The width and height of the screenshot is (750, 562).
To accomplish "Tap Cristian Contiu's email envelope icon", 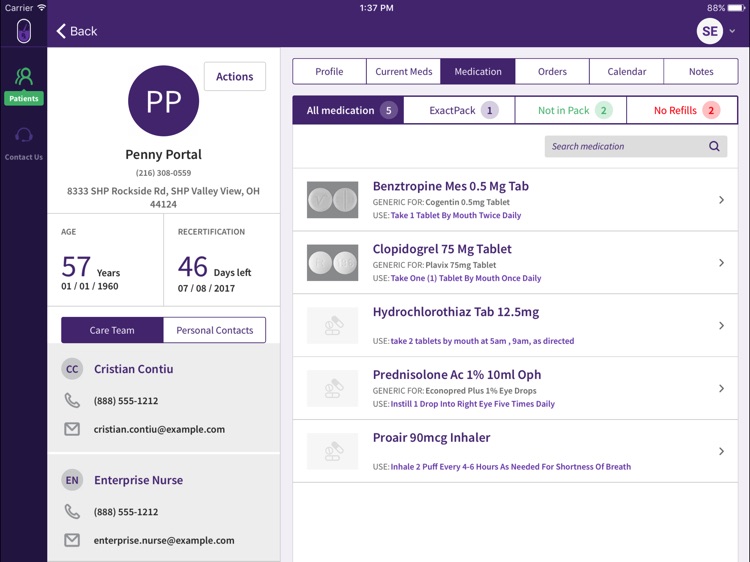I will pyautogui.click(x=72, y=429).
